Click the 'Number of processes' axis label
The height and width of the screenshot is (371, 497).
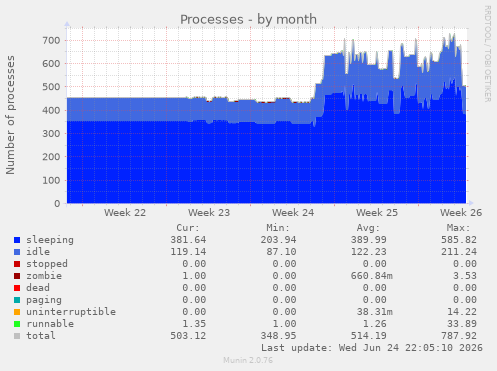pyautogui.click(x=10, y=115)
